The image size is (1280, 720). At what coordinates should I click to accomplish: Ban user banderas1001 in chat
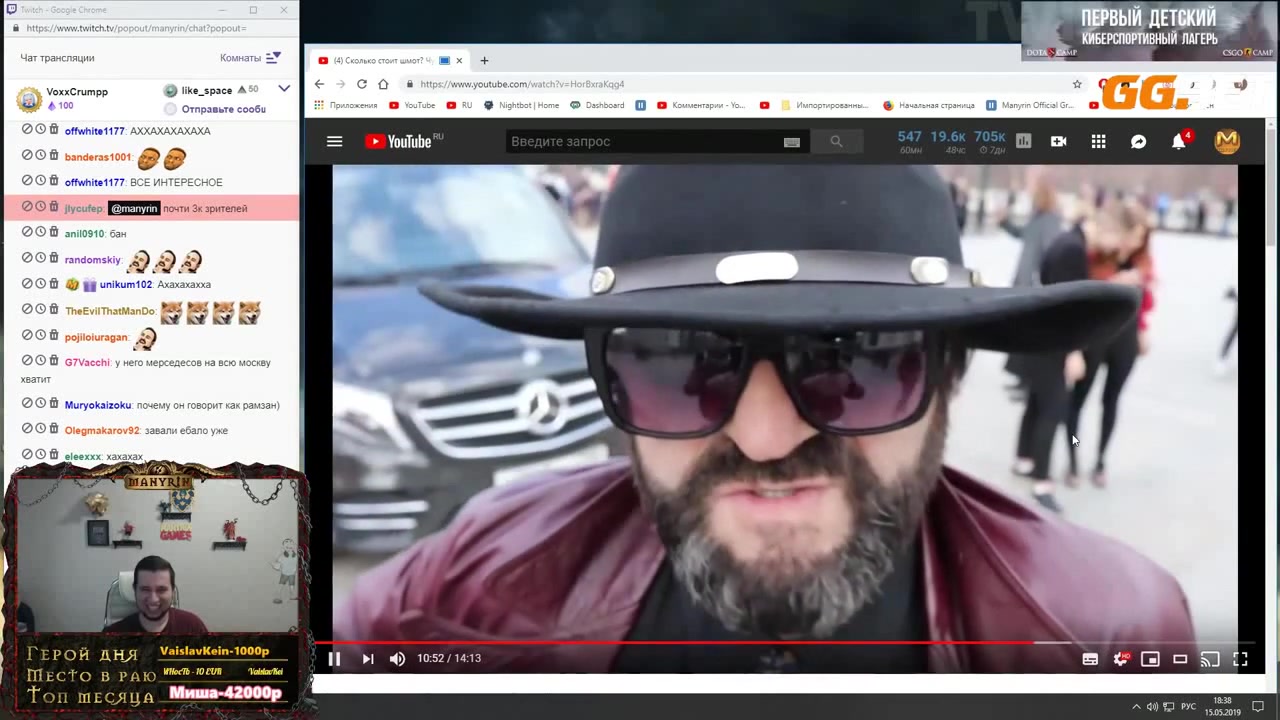click(x=28, y=155)
